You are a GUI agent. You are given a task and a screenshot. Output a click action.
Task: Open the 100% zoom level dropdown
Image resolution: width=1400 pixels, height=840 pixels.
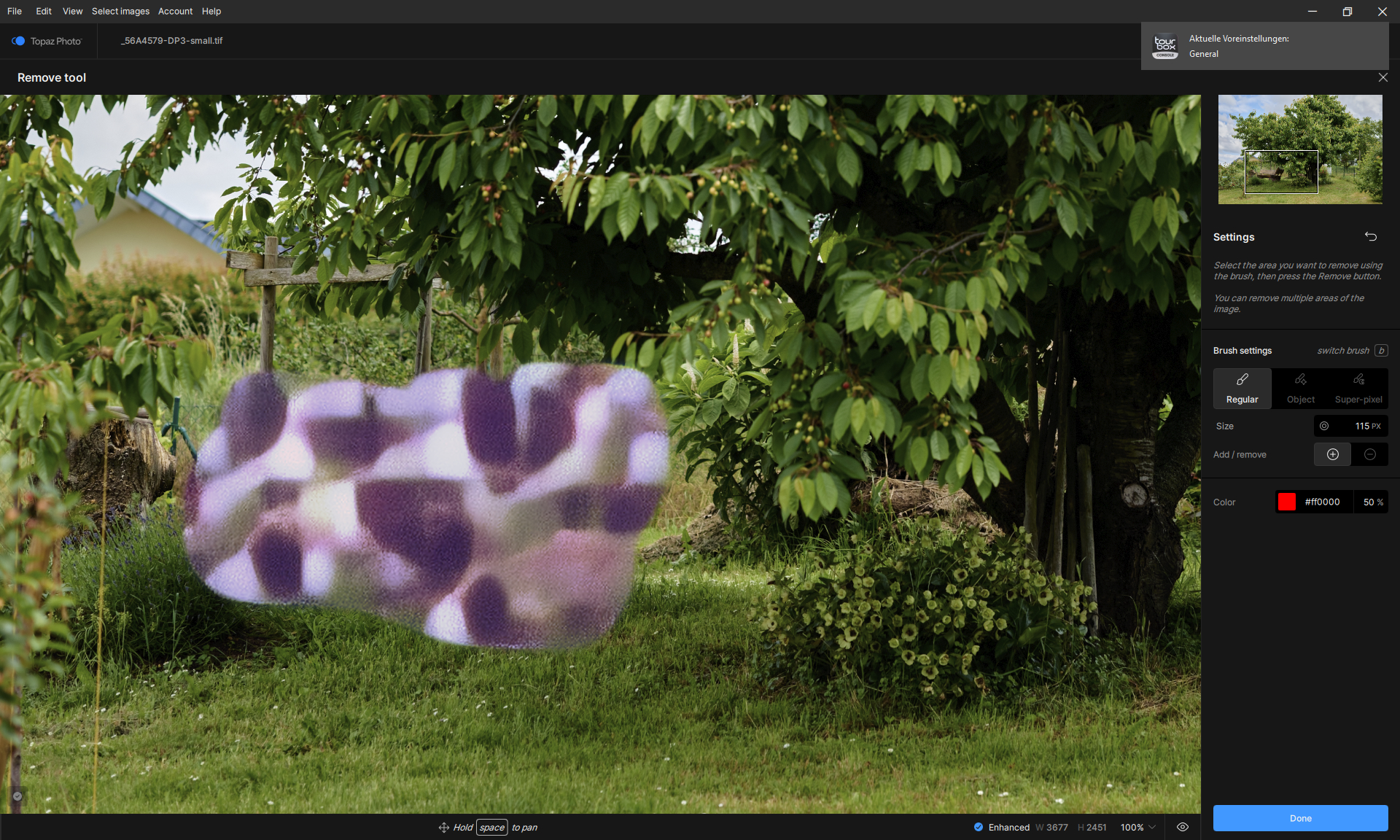point(1138,827)
